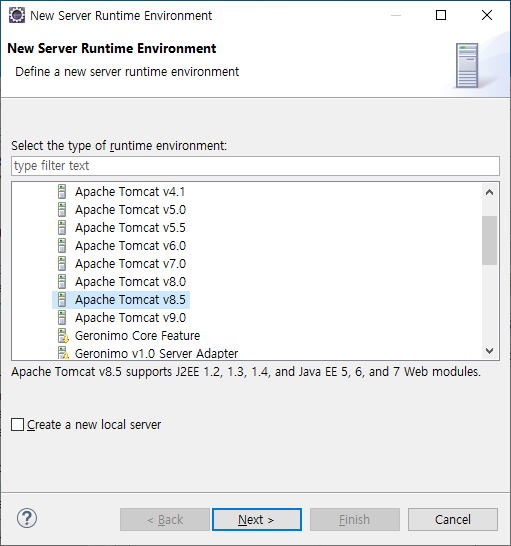The height and width of the screenshot is (546, 511).
Task: Open help via the question mark icon
Action: click(27, 518)
